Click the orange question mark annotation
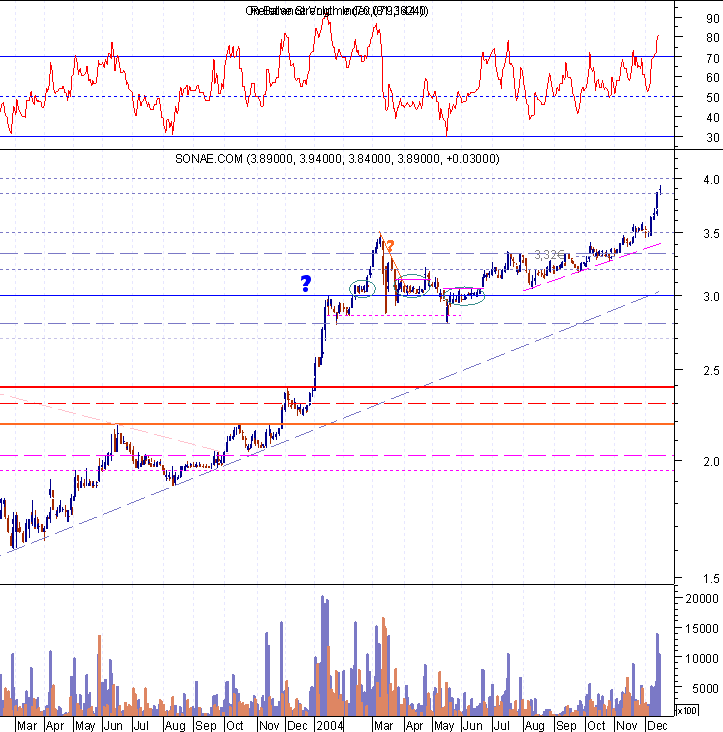The width and height of the screenshot is (723, 732). click(390, 246)
